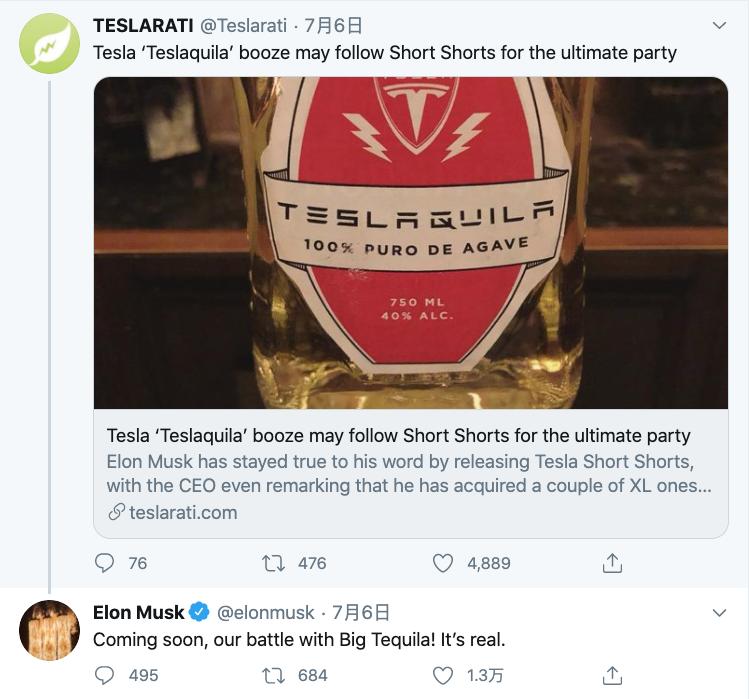Like the Teslarati tweet

(443, 563)
